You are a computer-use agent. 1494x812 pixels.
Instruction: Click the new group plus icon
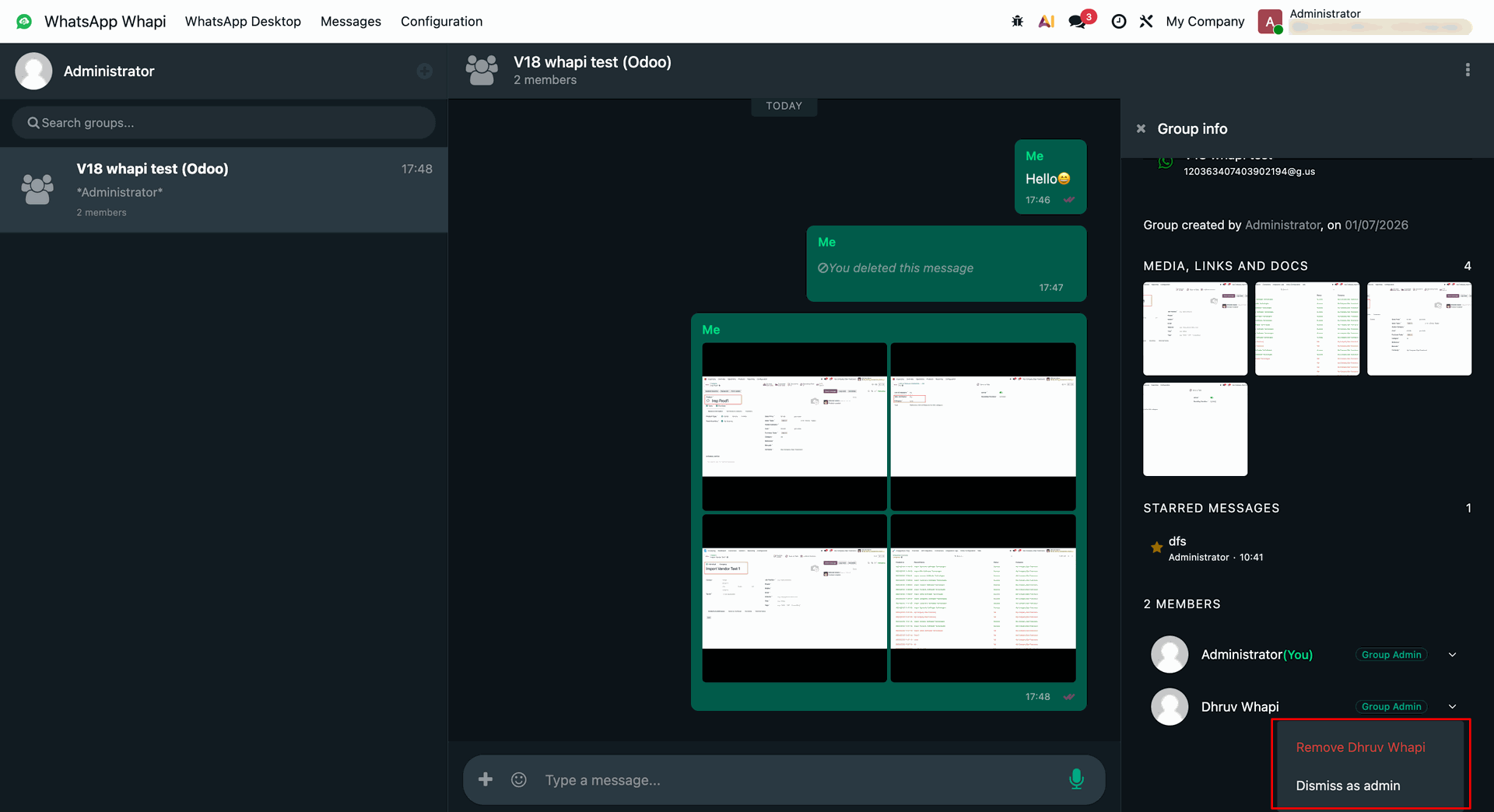(x=424, y=72)
